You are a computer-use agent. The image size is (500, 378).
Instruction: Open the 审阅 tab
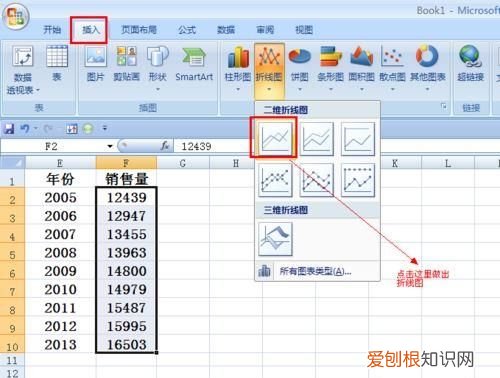pyautogui.click(x=265, y=30)
